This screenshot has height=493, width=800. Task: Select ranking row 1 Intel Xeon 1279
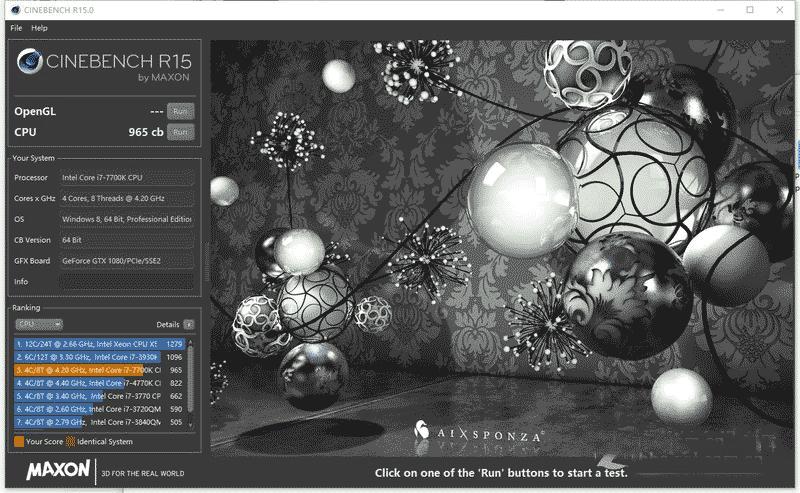click(x=99, y=344)
